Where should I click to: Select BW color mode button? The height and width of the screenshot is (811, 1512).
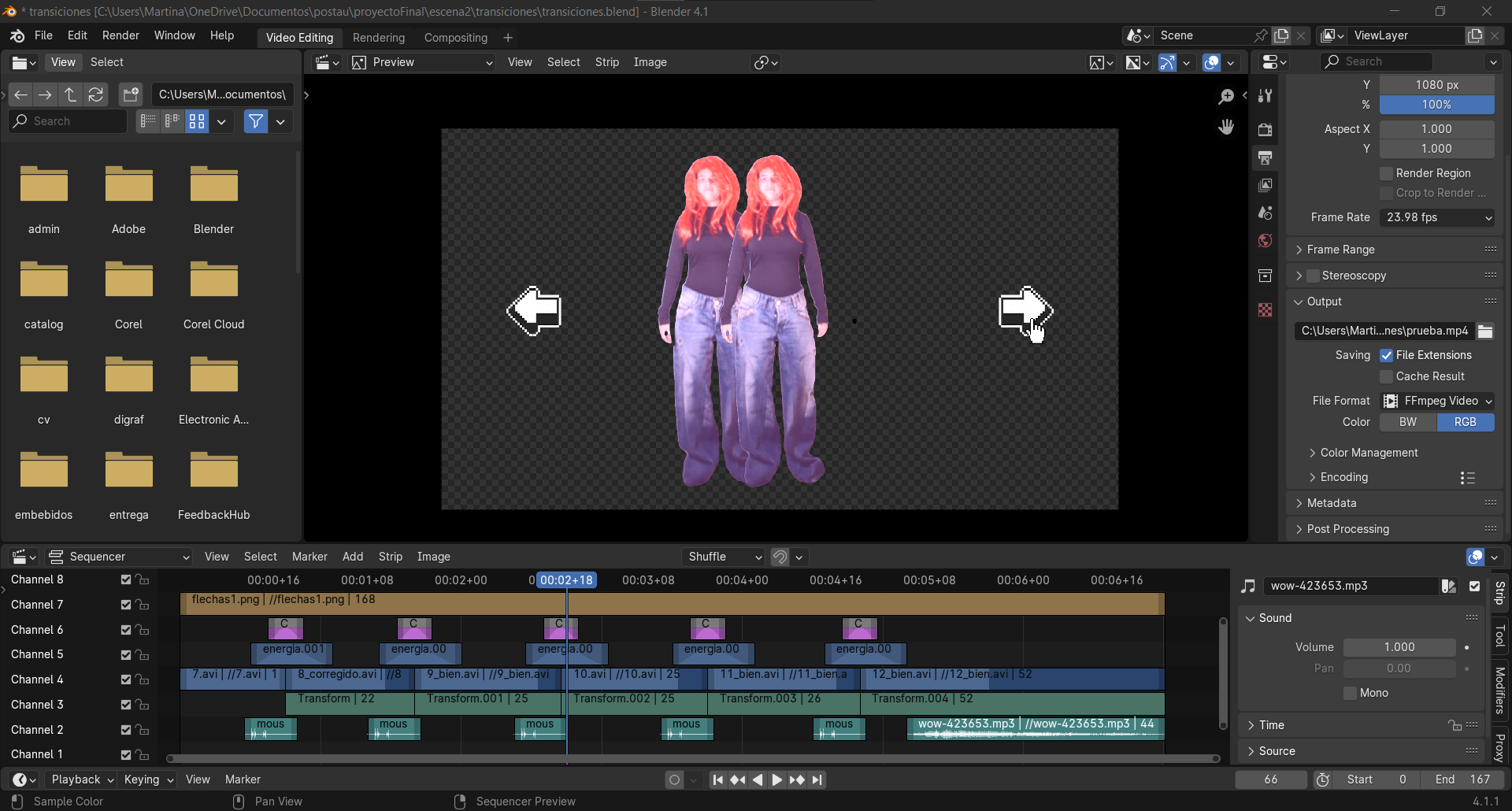tap(1407, 422)
